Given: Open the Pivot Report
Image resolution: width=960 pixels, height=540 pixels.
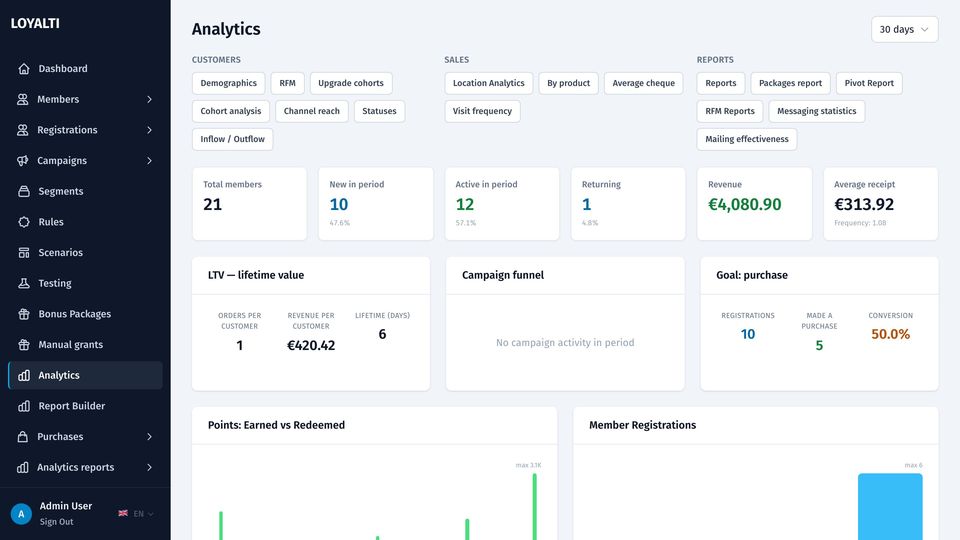Looking at the screenshot, I should click(869, 83).
